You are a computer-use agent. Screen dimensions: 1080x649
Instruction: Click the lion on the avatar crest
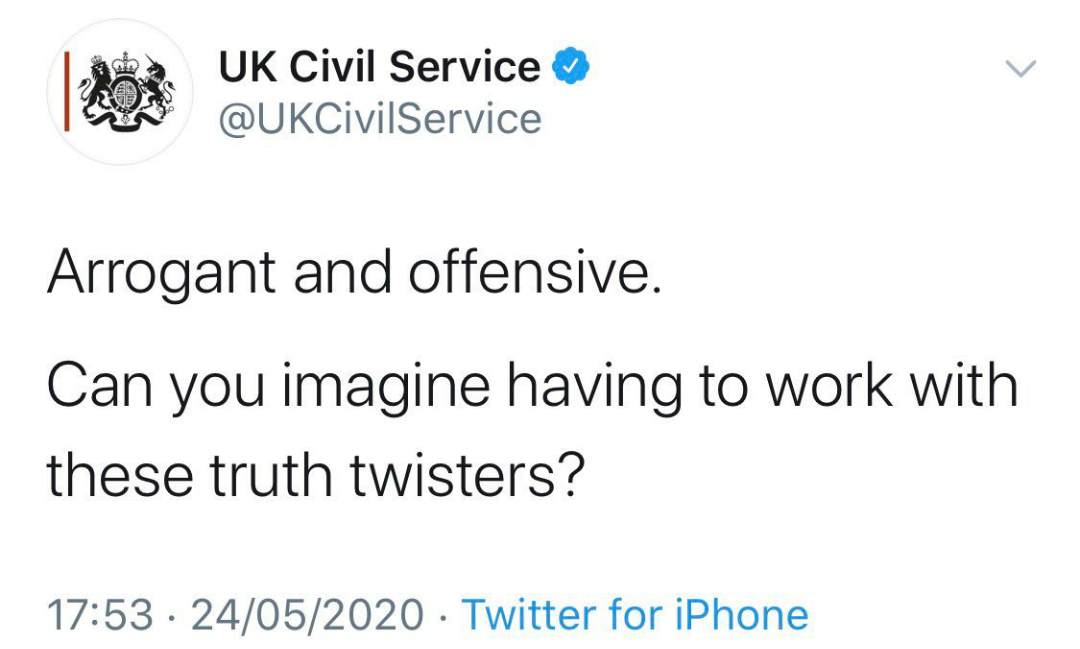[x=100, y=92]
